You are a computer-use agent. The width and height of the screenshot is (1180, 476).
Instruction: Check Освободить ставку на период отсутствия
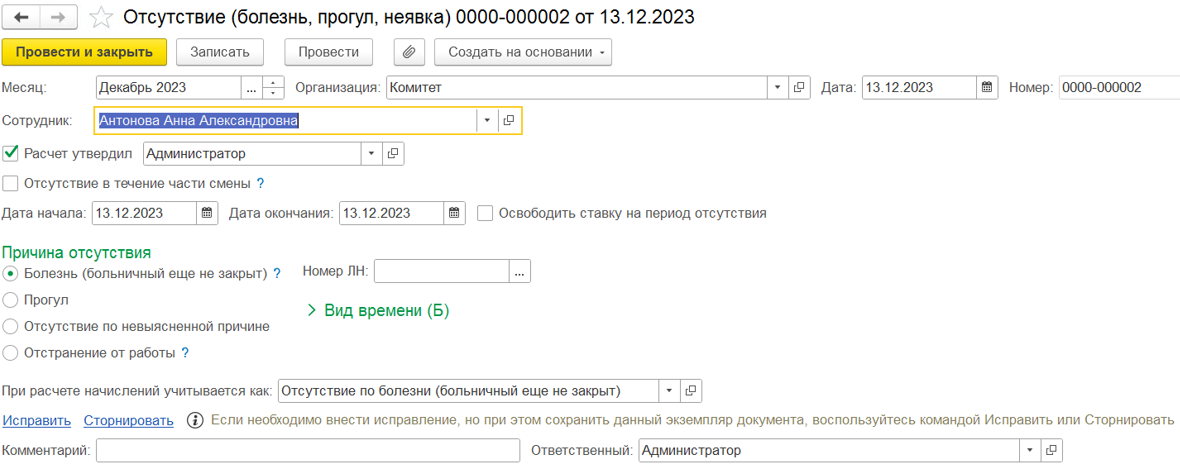pyautogui.click(x=485, y=213)
